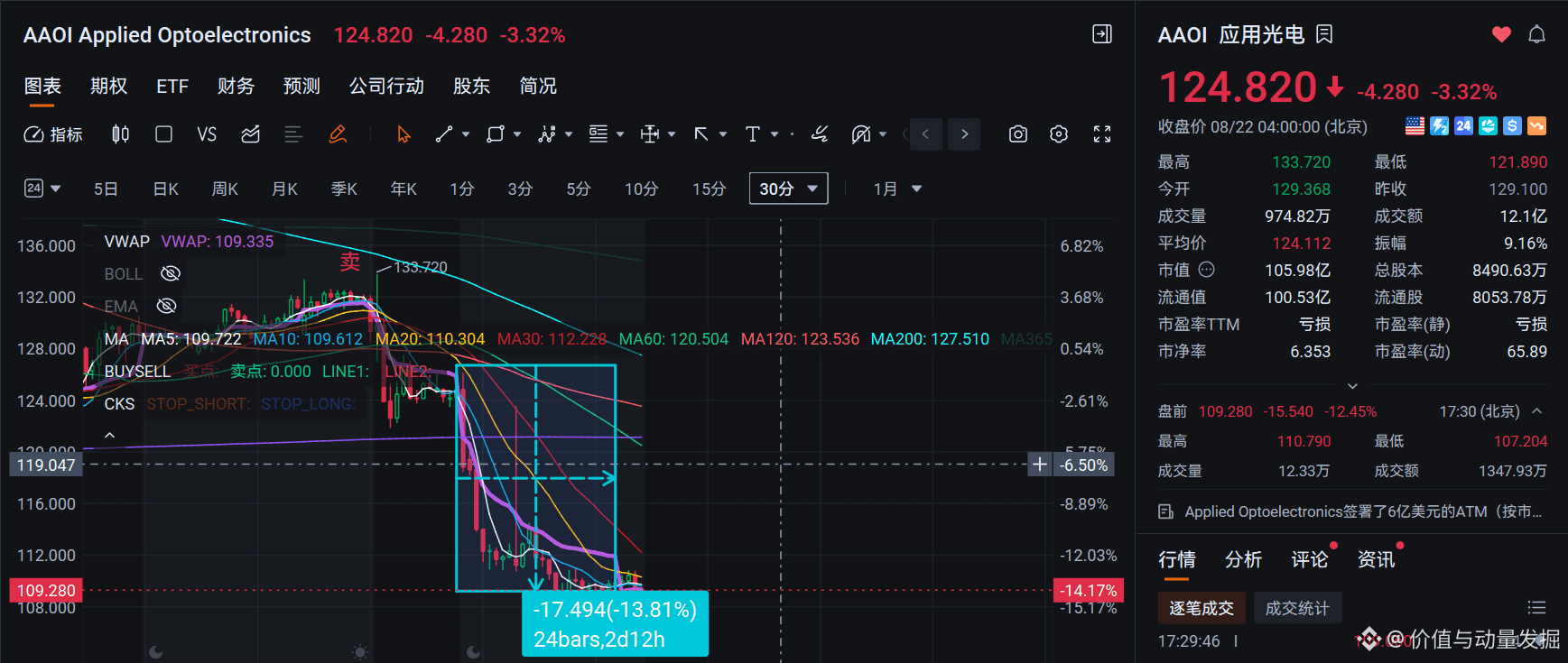Click the VWAP: 109.335 indicator label
The width and height of the screenshot is (1568, 663).
[x=218, y=241]
